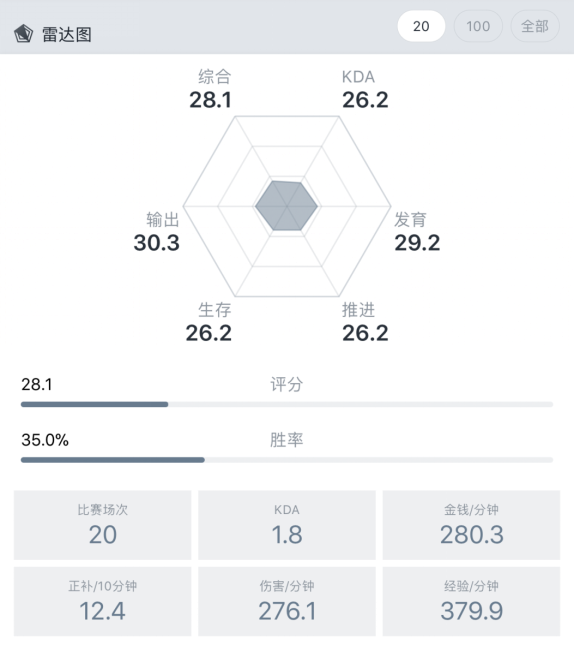
Task: Click the 输出 30.3 radar label
Action: 157,232
